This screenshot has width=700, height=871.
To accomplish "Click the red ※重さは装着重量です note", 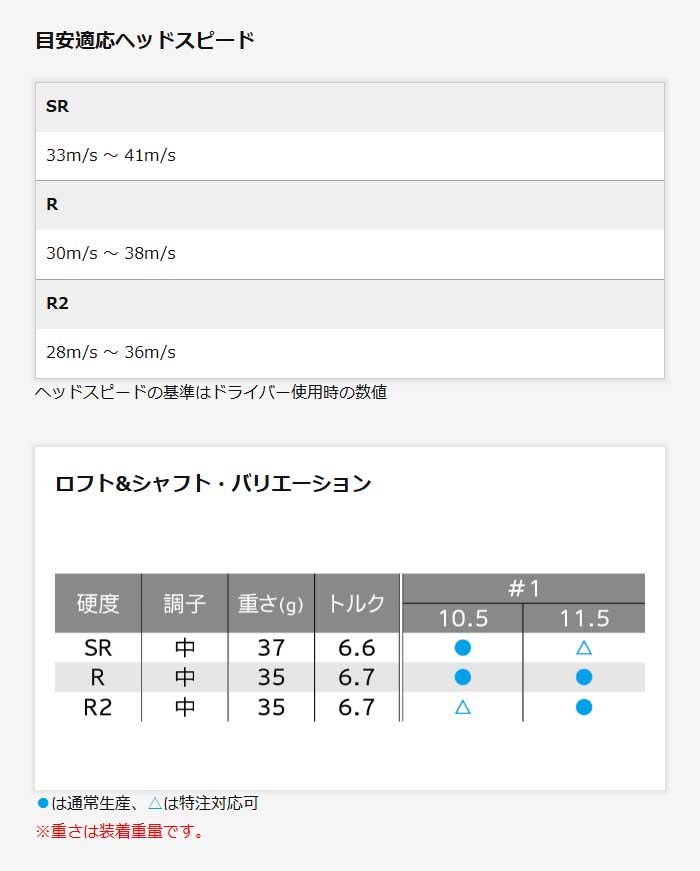I will pyautogui.click(x=119, y=831).
